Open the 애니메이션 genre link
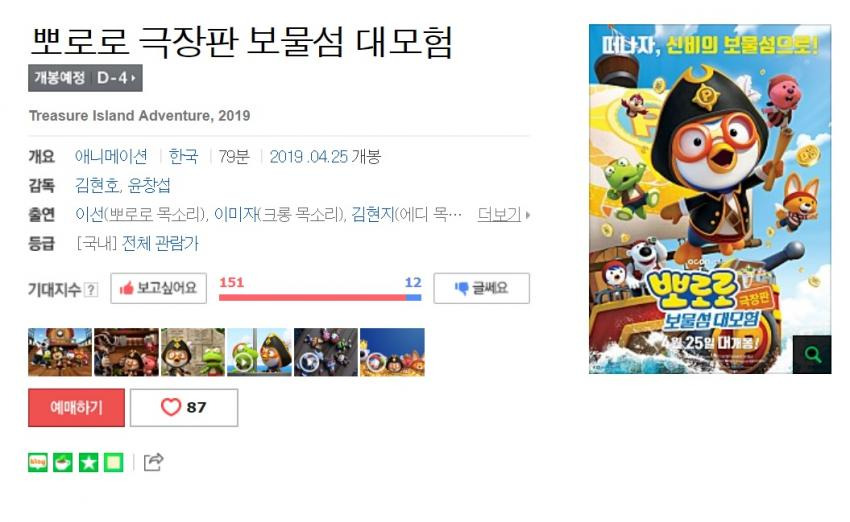850x522 pixels. pos(111,157)
